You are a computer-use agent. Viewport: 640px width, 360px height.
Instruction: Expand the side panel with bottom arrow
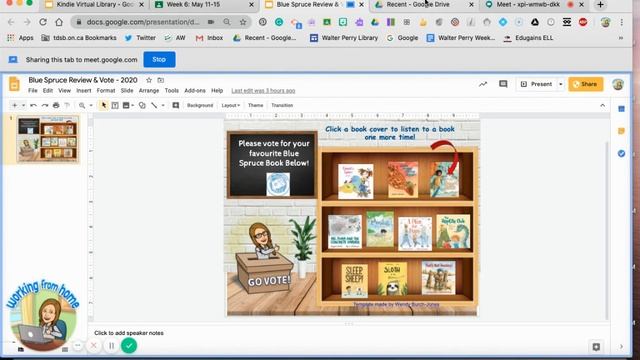[621, 347]
